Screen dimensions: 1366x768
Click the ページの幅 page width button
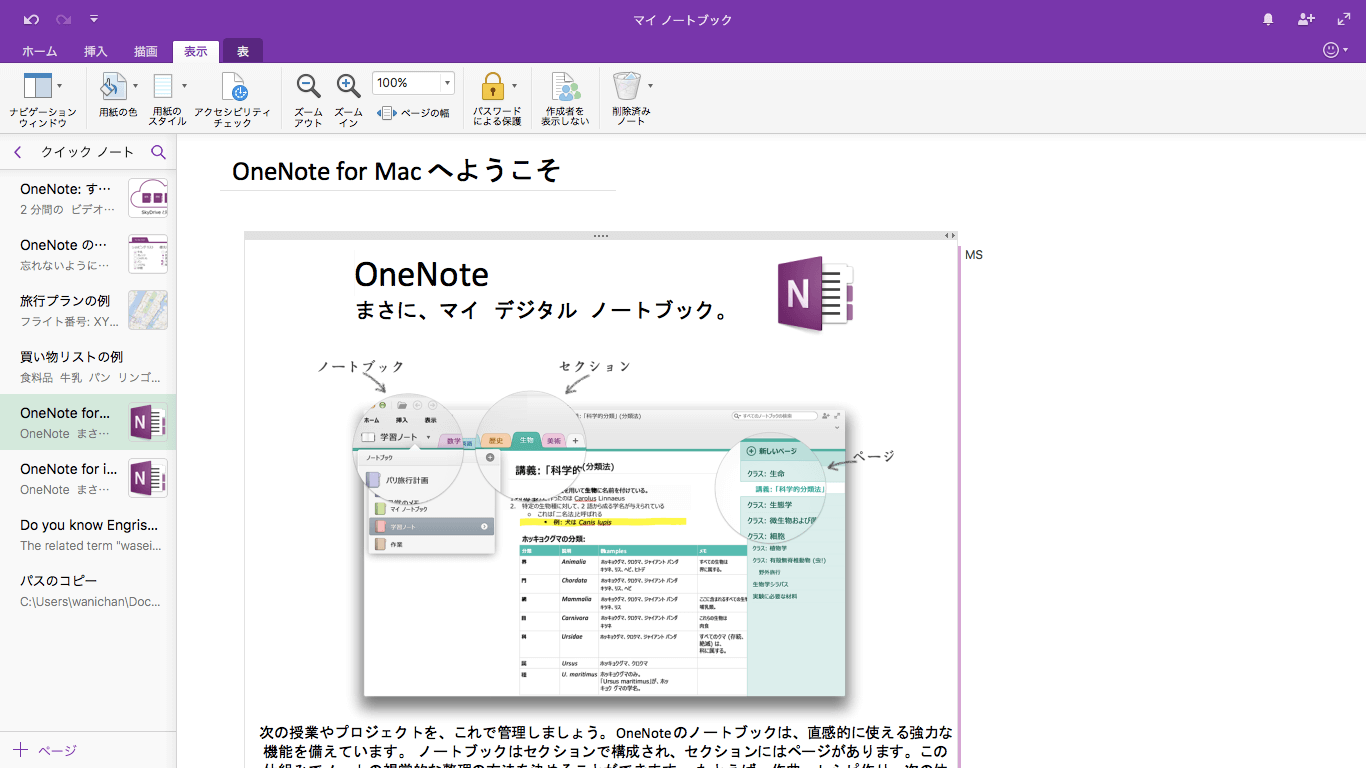point(414,113)
